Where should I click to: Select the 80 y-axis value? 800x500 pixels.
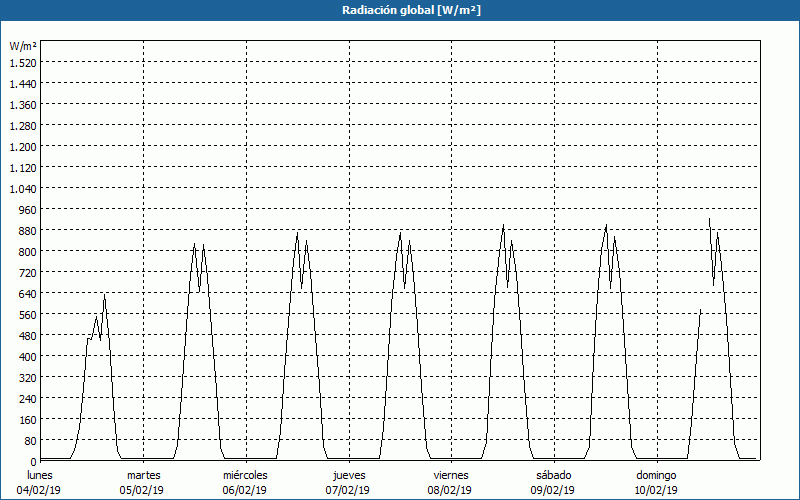click(31, 440)
